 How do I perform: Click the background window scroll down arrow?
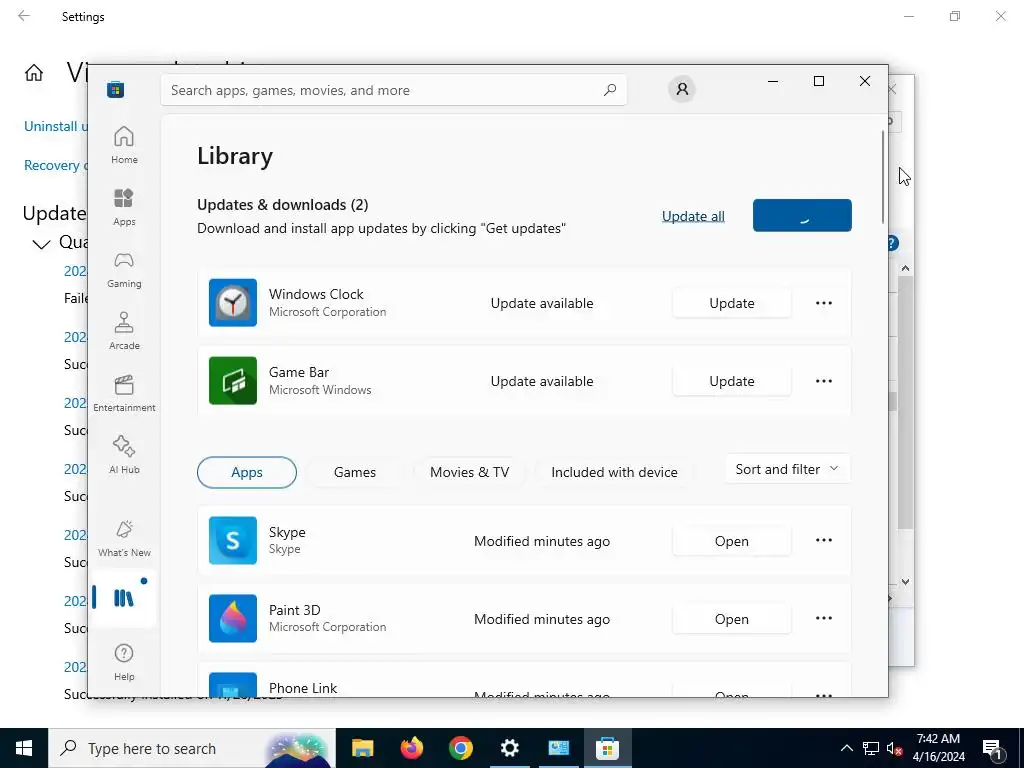pos(905,581)
